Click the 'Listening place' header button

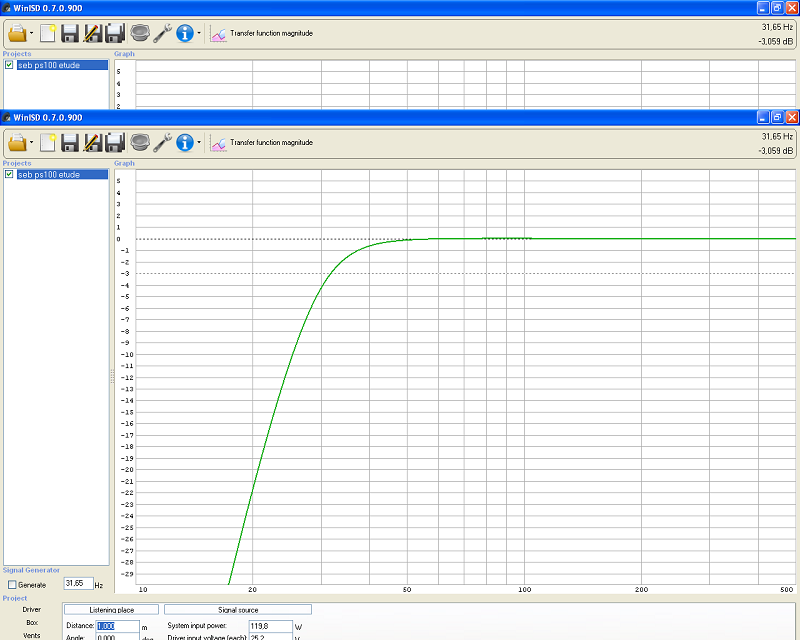pos(111,610)
